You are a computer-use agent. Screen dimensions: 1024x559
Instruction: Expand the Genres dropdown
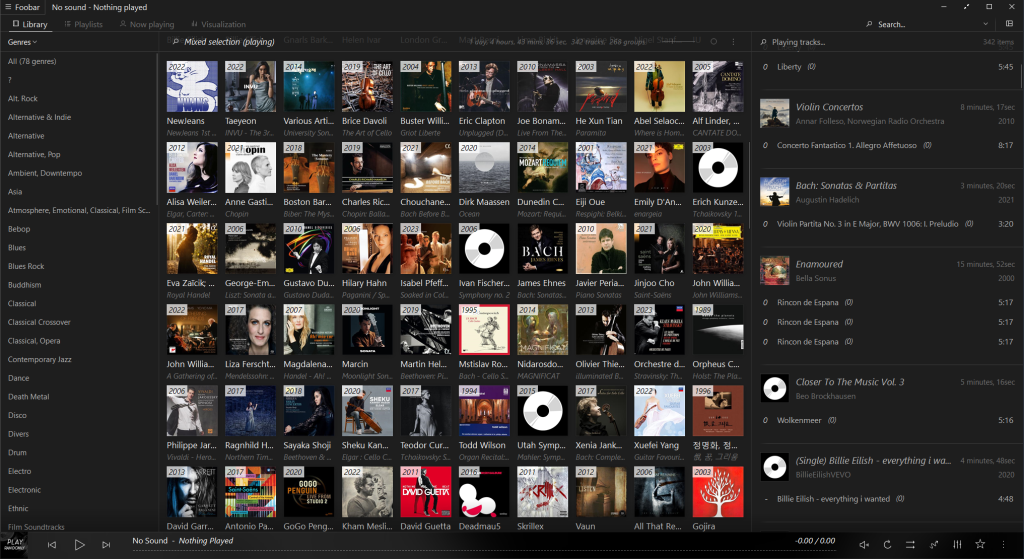click(22, 42)
